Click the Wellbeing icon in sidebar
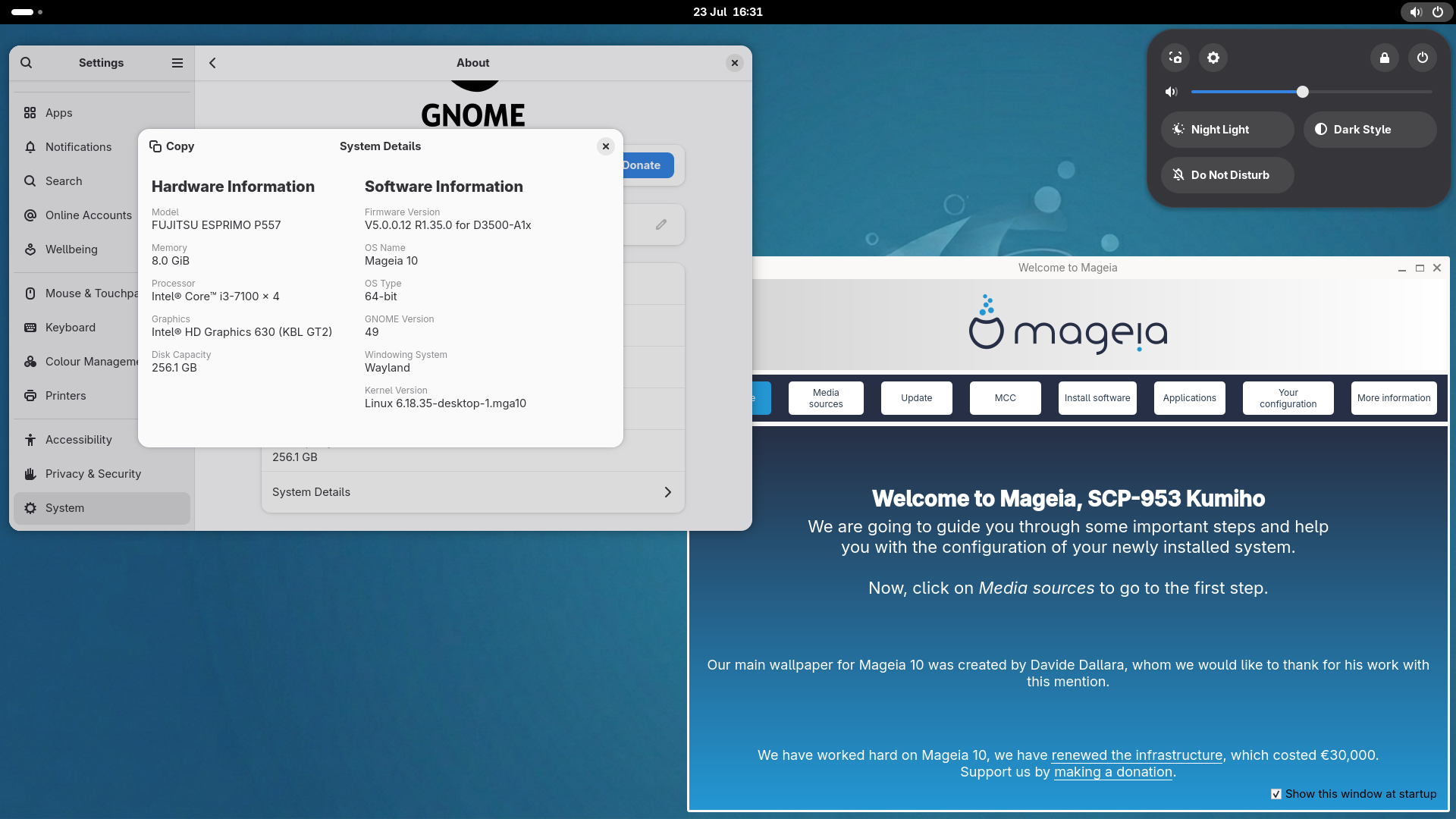Image resolution: width=1456 pixels, height=819 pixels. (30, 249)
